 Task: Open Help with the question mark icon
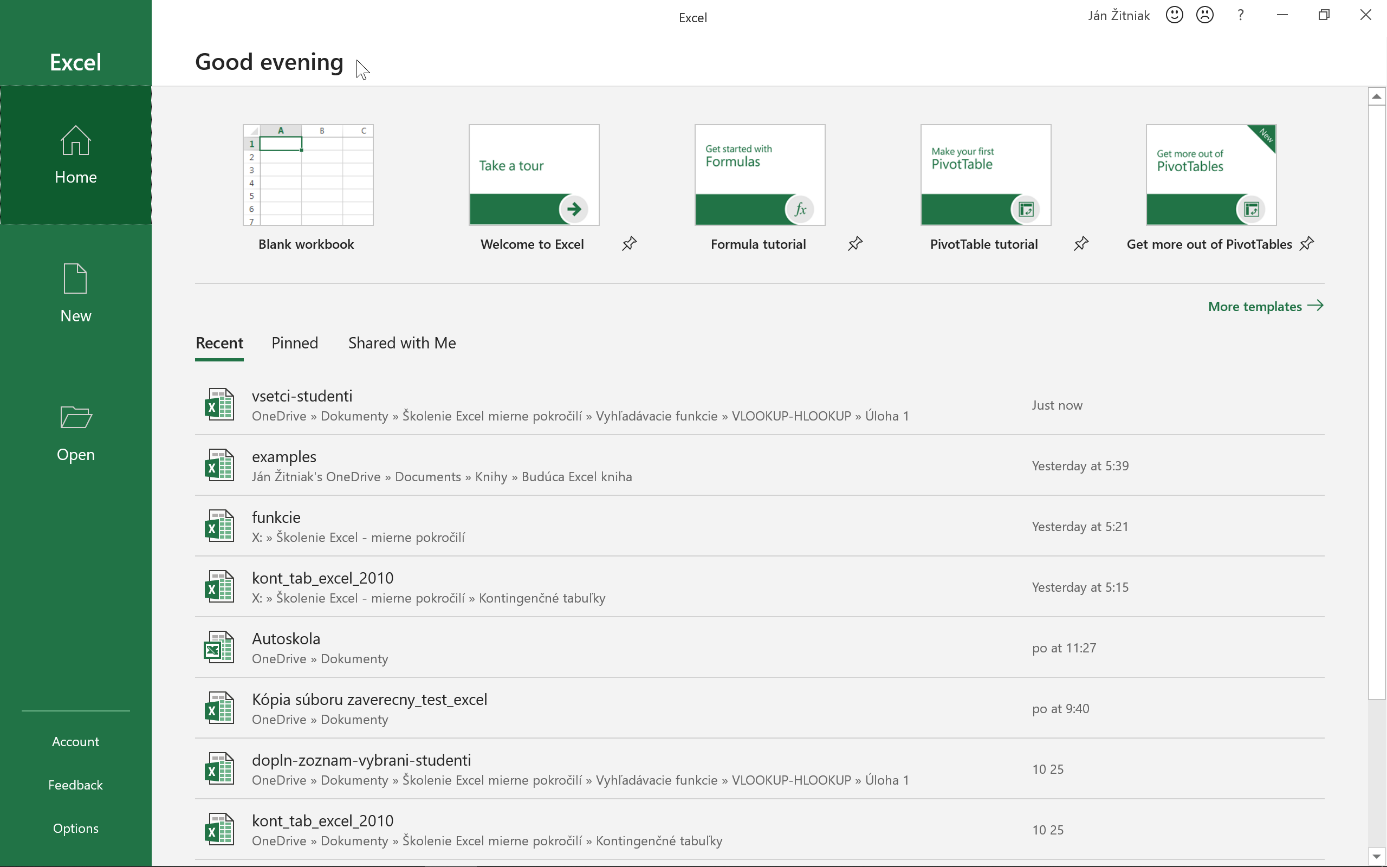1241,15
